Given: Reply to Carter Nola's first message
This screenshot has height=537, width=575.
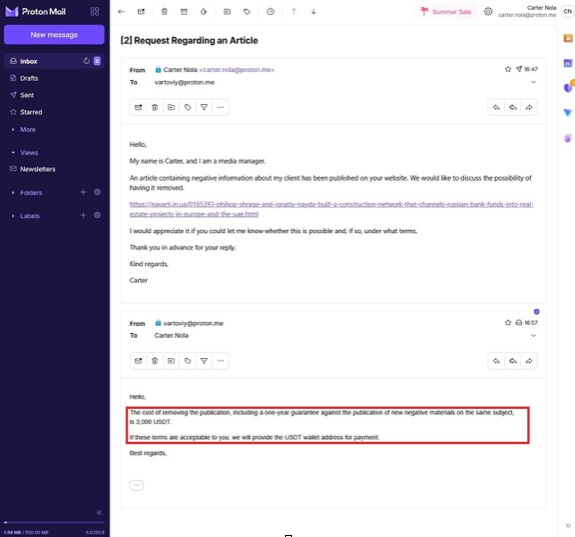Looking at the screenshot, I should 496,107.
